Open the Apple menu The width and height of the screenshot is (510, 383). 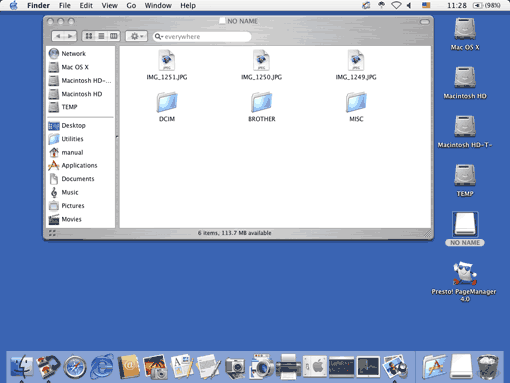tap(14, 5)
